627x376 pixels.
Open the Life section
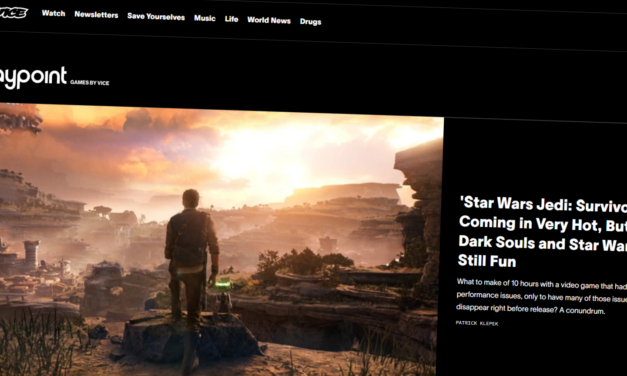231,19
